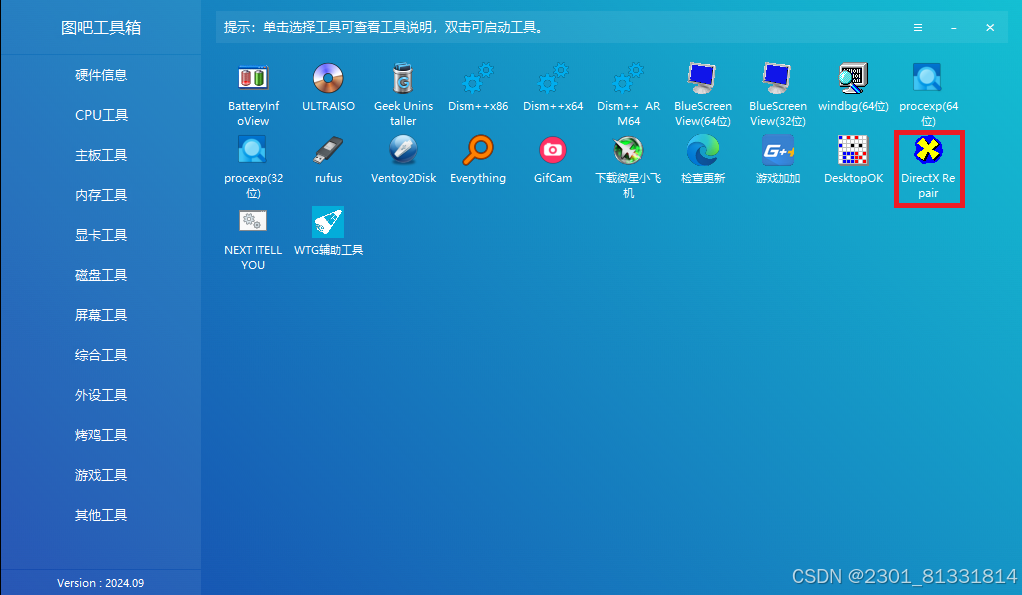
Task: Switch to the 综合工具 category
Action: (x=101, y=355)
